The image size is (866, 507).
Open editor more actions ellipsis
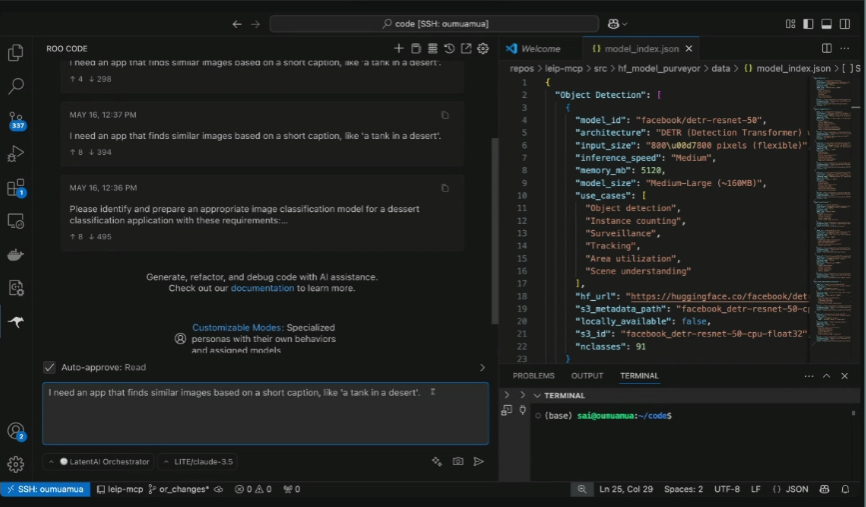pyautogui.click(x=844, y=49)
